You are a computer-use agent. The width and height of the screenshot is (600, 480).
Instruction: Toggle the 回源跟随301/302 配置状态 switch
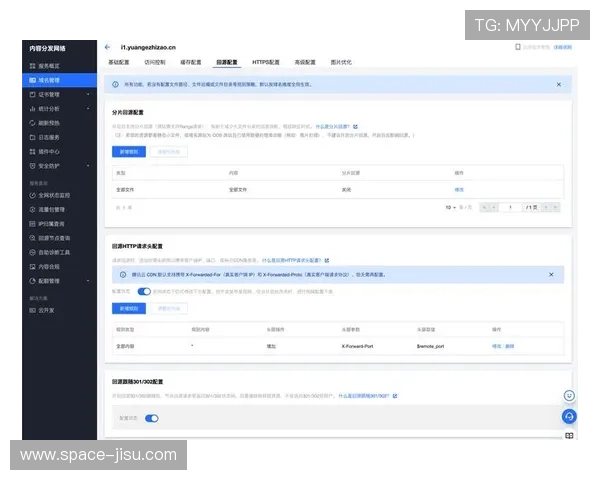(x=152, y=418)
